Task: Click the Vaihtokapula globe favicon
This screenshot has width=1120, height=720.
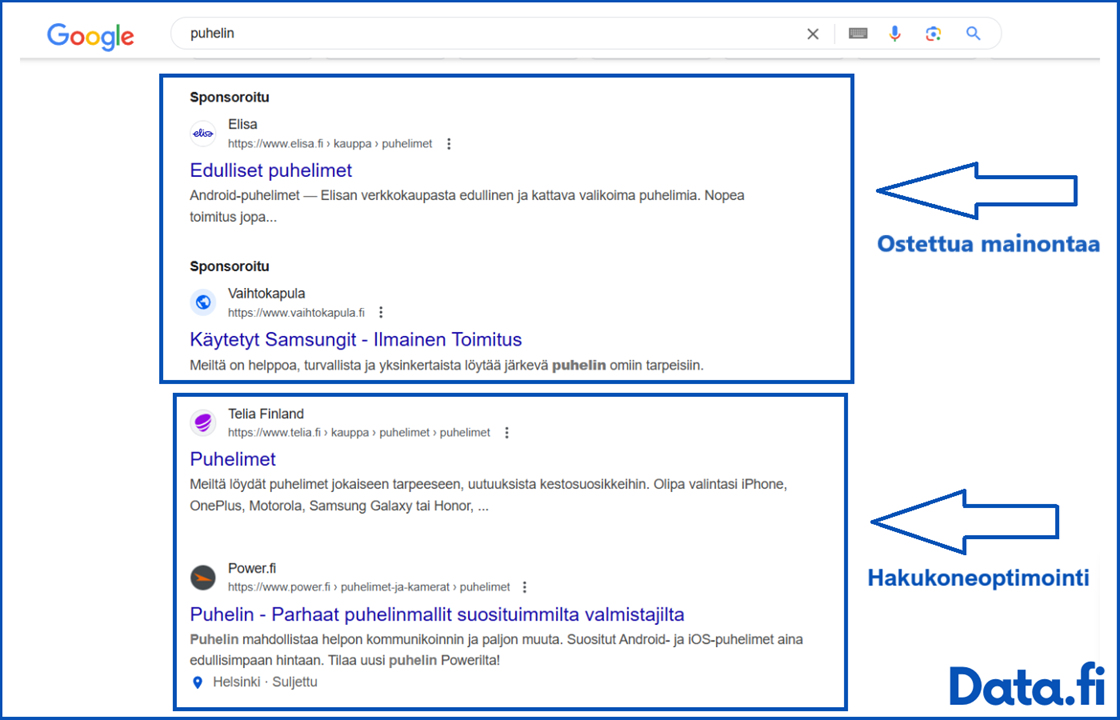Action: coord(203,302)
